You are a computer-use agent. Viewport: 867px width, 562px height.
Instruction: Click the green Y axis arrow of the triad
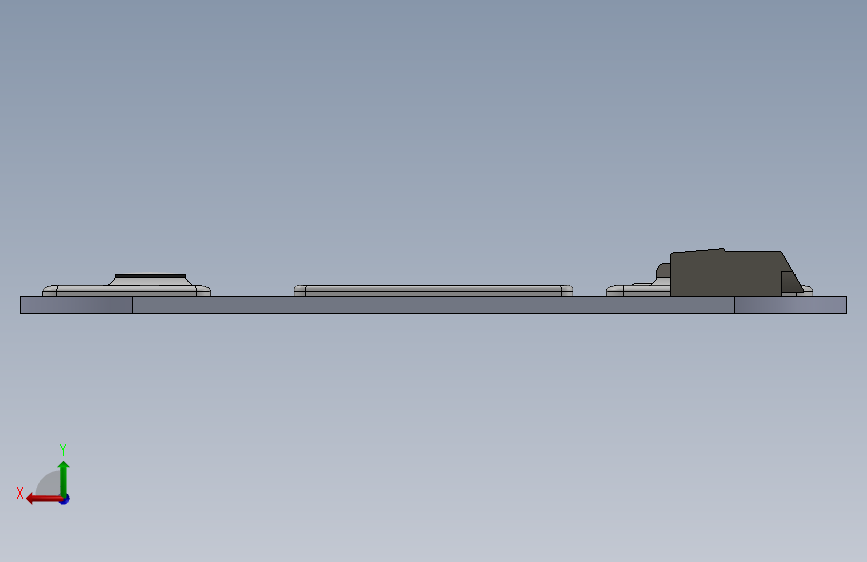(x=64, y=478)
